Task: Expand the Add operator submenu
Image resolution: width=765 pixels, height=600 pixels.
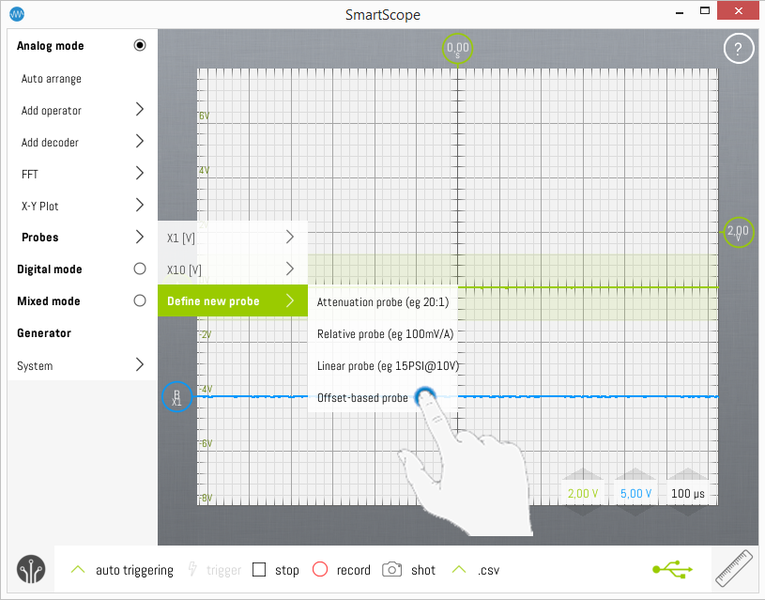Action: 139,110
